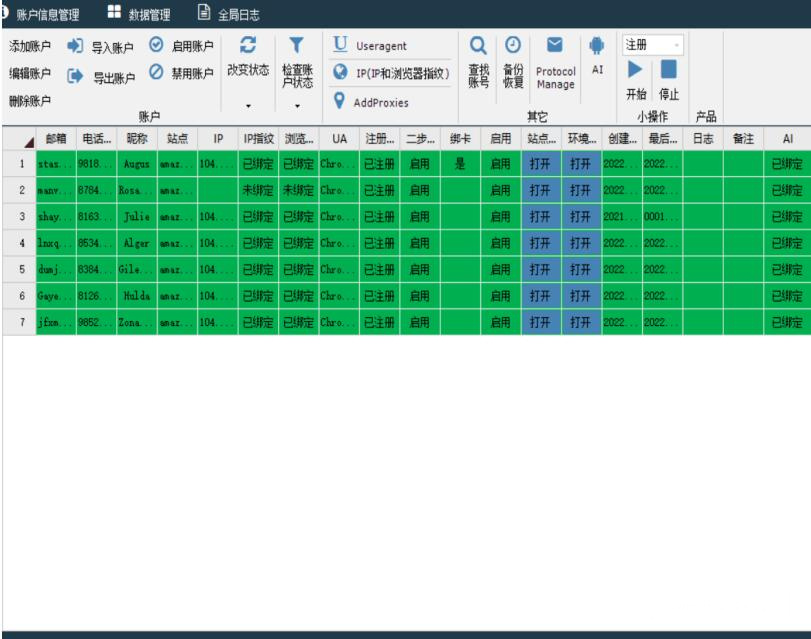Click the 启用账户 checkmark icon
Viewport: 811px width, 639px height.
click(156, 45)
